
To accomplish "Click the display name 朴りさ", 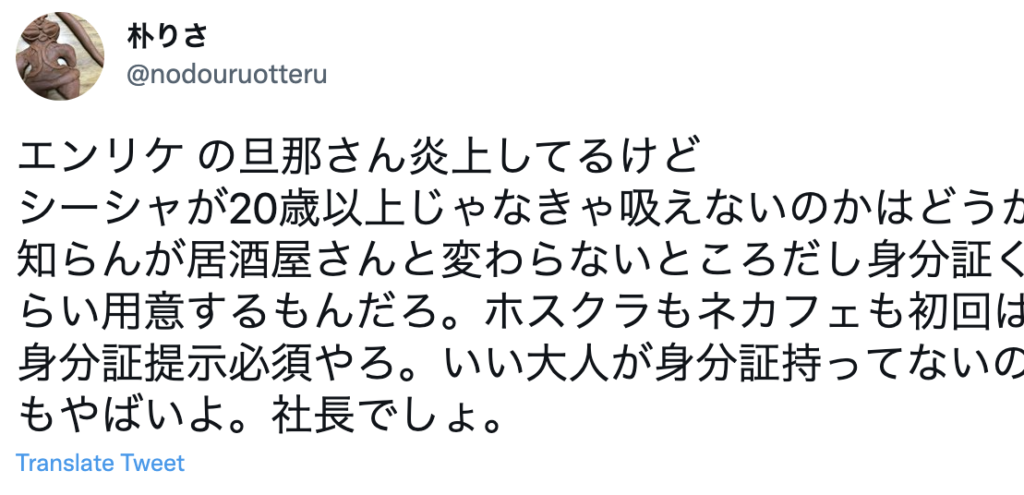I will click(167, 36).
